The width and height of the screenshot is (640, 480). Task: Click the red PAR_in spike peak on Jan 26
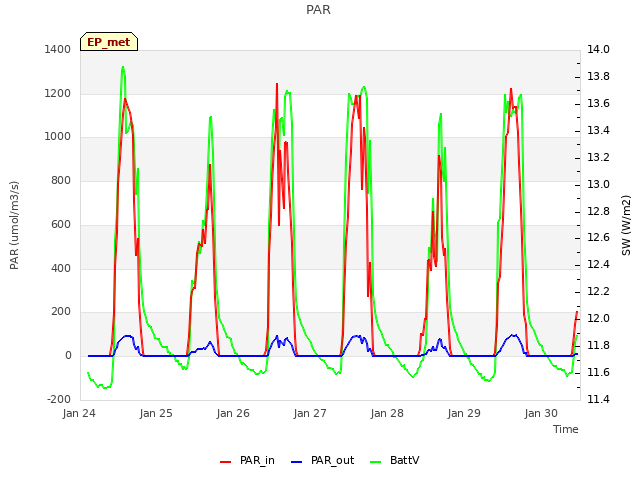(277, 84)
